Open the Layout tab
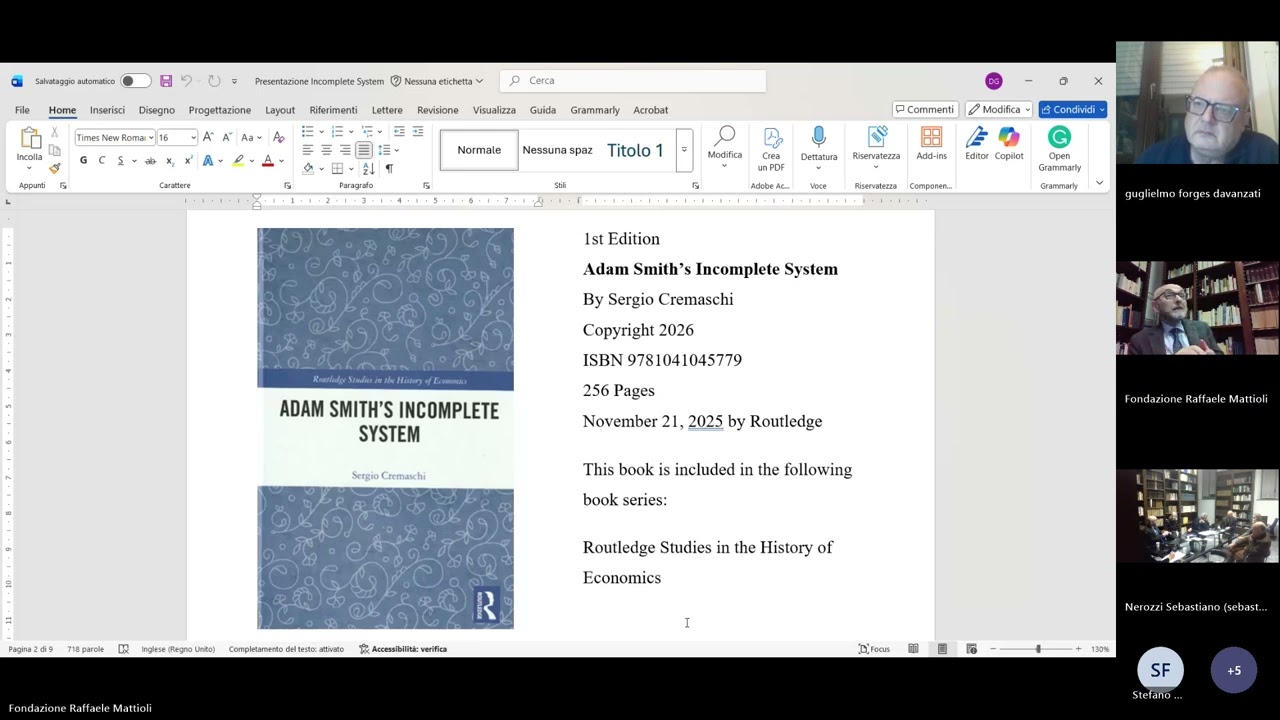This screenshot has height=720, width=1280. (280, 110)
